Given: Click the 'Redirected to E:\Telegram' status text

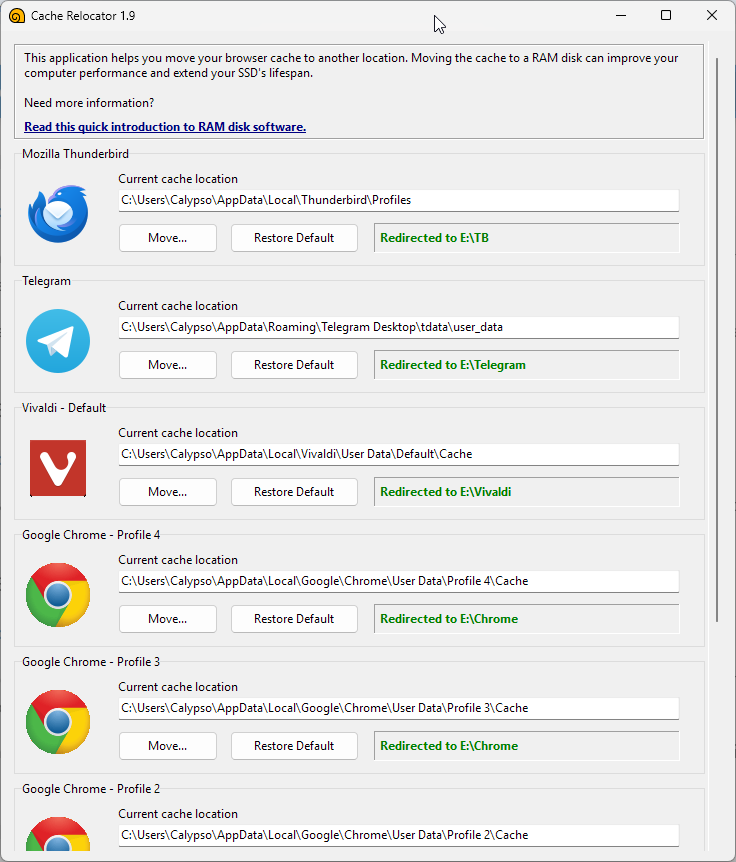Looking at the screenshot, I should pyautogui.click(x=453, y=365).
